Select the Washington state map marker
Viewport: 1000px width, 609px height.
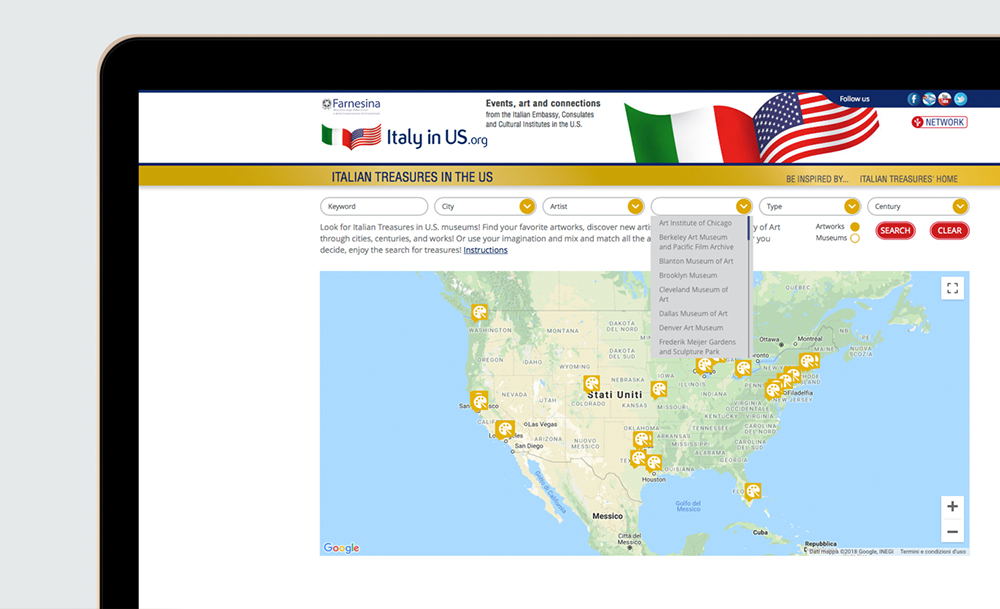tap(479, 312)
